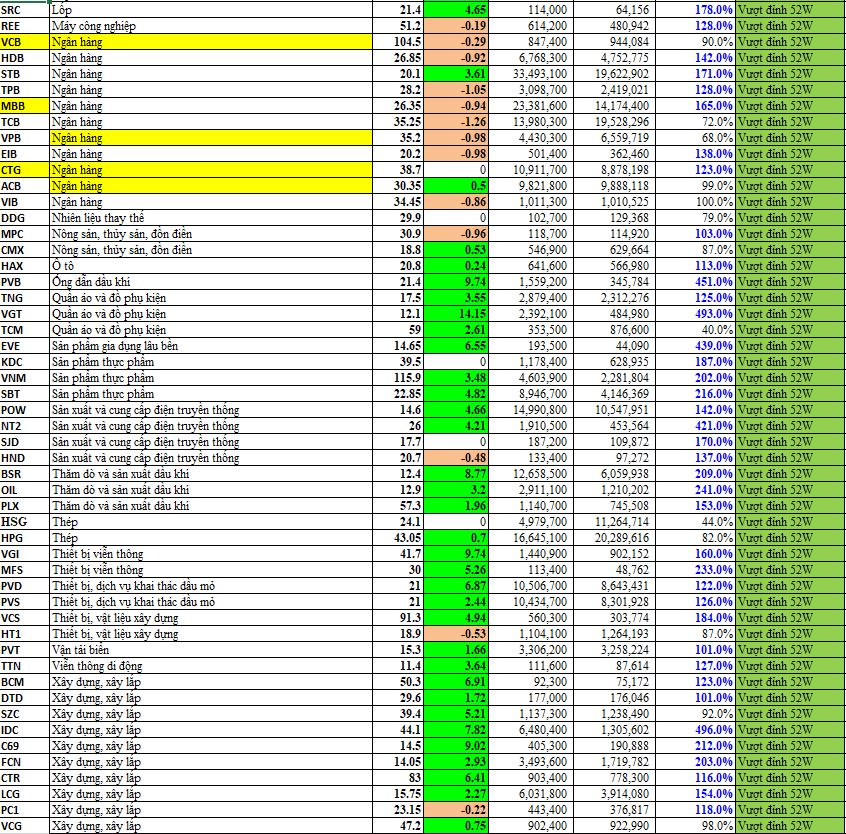This screenshot has width=846, height=834.
Task: Select Vượt đỉnh 52W cell in VNM row
Action: (x=789, y=378)
